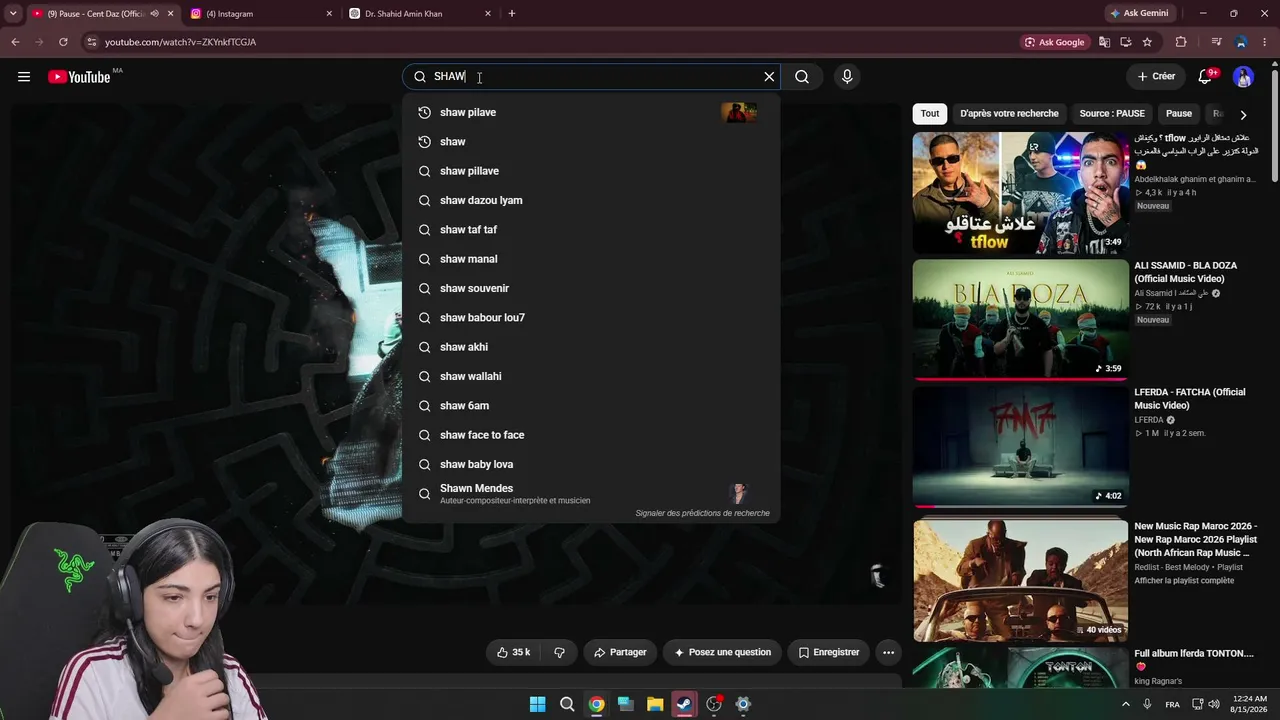Switch to the Instagram tab
Screen dimensions: 1280x720
coord(261,14)
